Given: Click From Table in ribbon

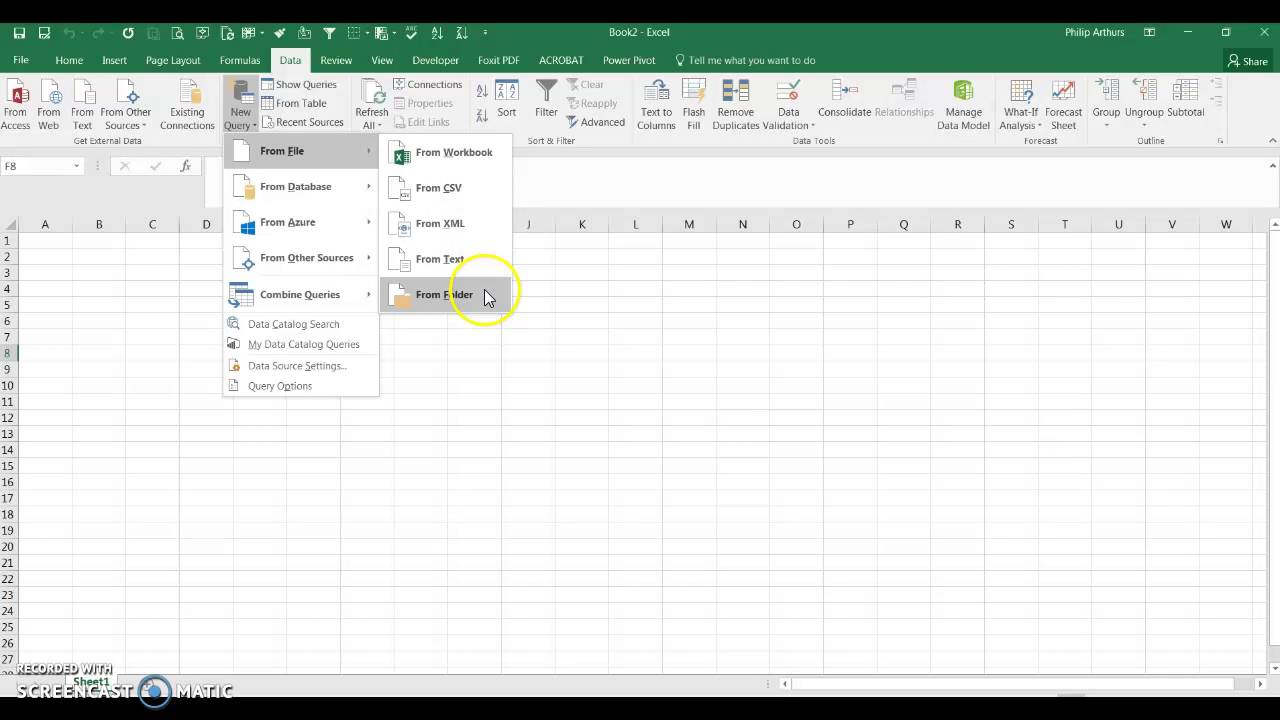Looking at the screenshot, I should tap(294, 103).
